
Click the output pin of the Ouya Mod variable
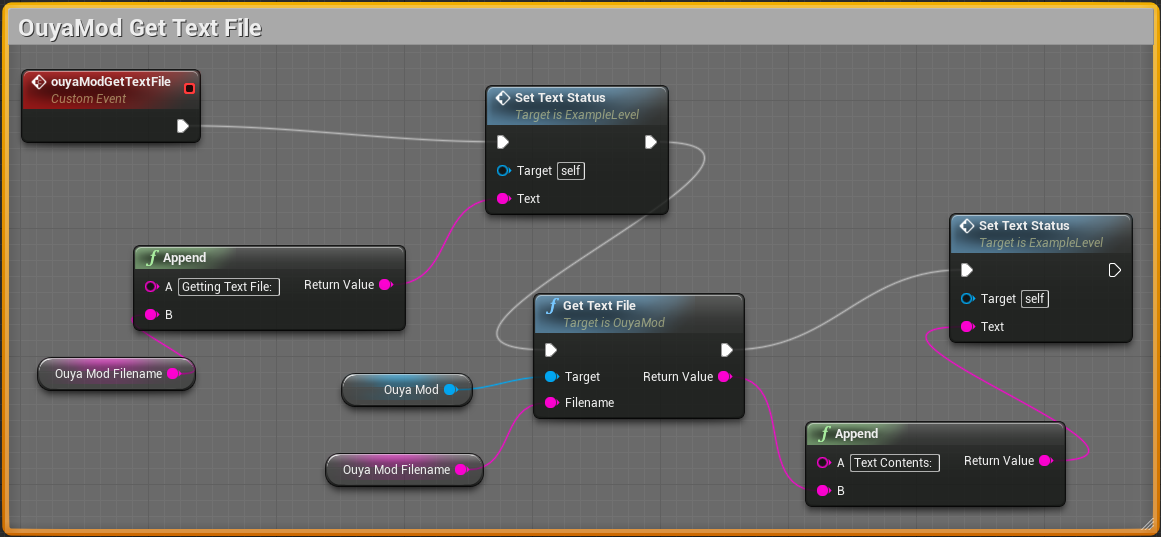click(x=450, y=390)
